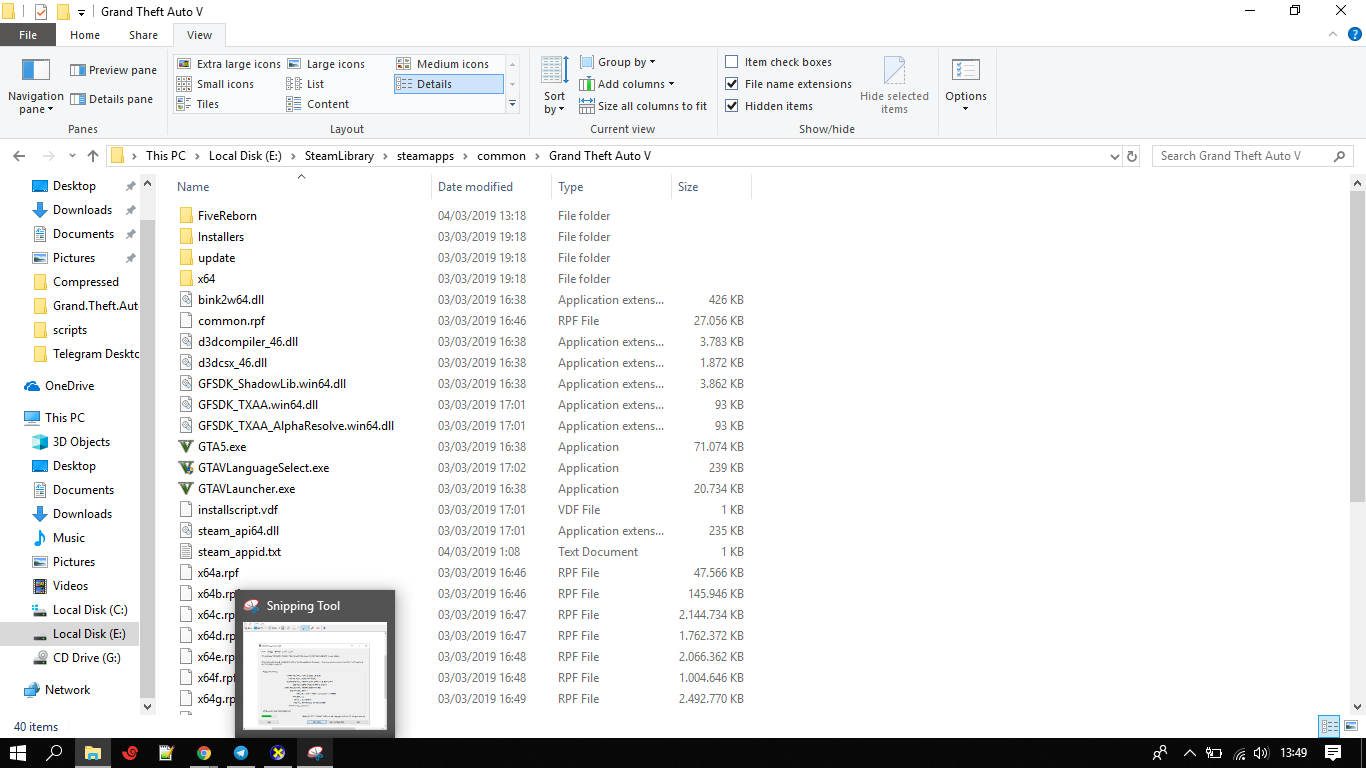Select the GTAVLauncher.exe file
The width and height of the screenshot is (1366, 768).
pos(246,489)
